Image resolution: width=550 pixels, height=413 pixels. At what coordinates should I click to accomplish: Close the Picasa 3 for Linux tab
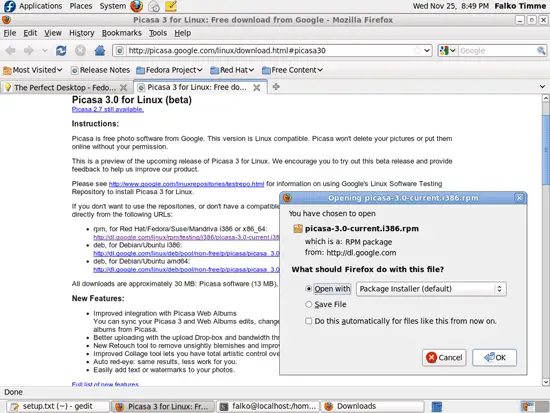click(257, 87)
